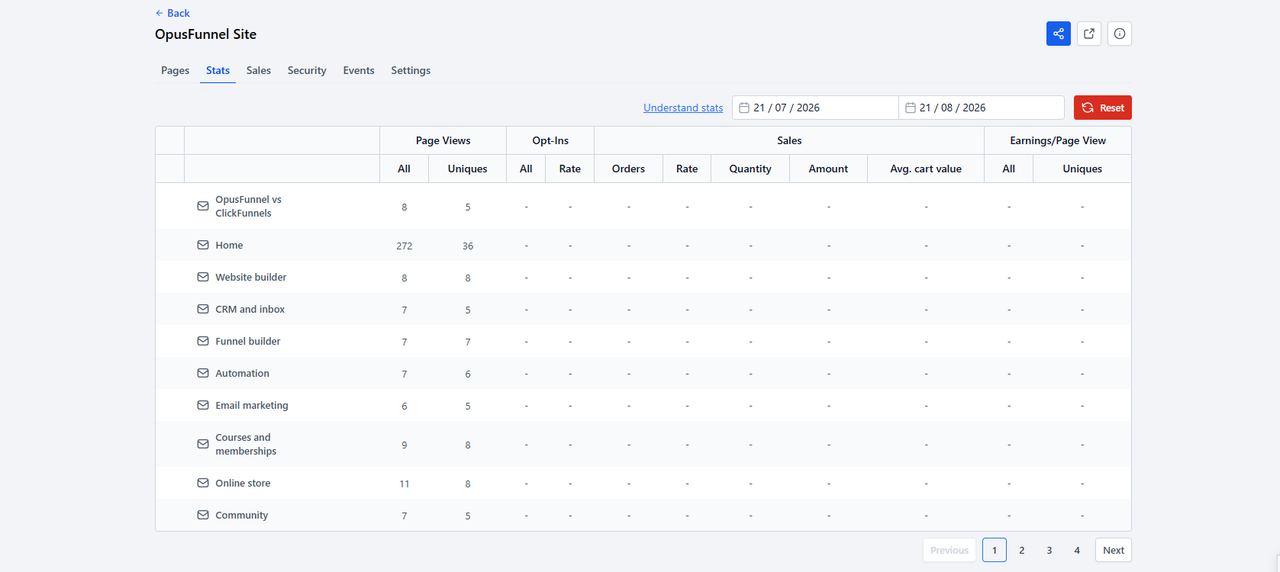This screenshot has width=1280, height=572.
Task: Click the CRM and inbox page name
Action: [x=250, y=309]
